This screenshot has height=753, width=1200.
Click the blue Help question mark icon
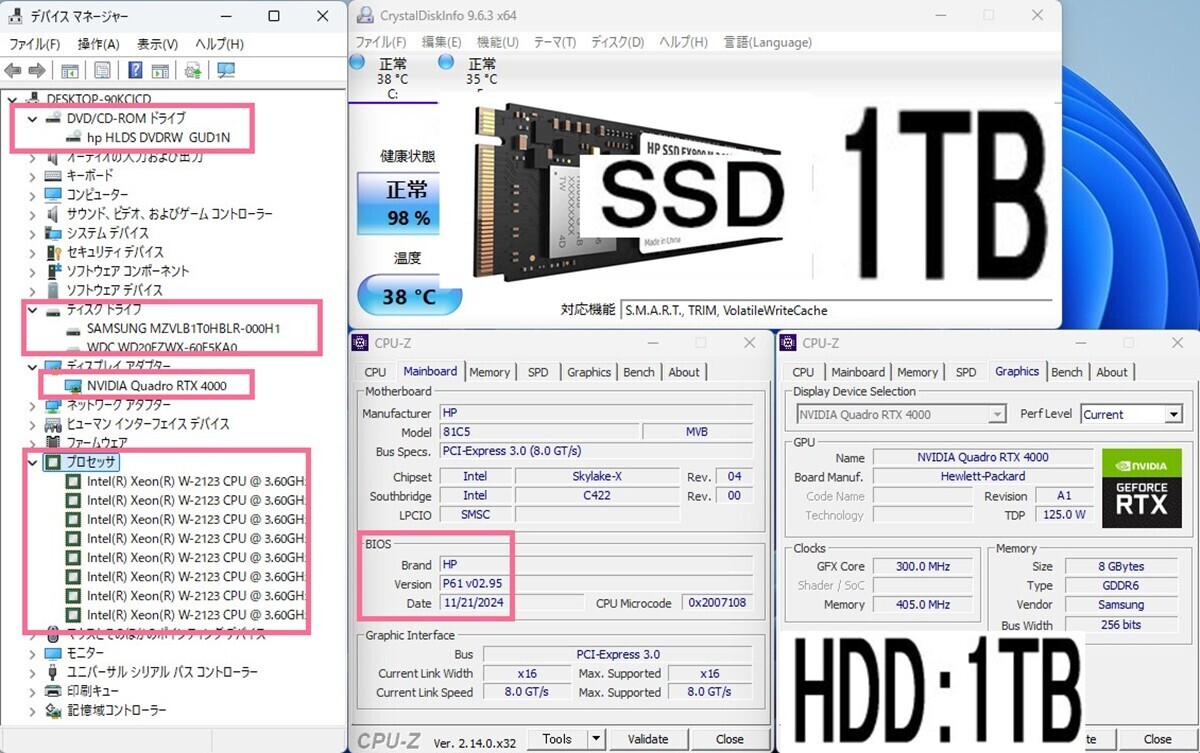pos(135,70)
